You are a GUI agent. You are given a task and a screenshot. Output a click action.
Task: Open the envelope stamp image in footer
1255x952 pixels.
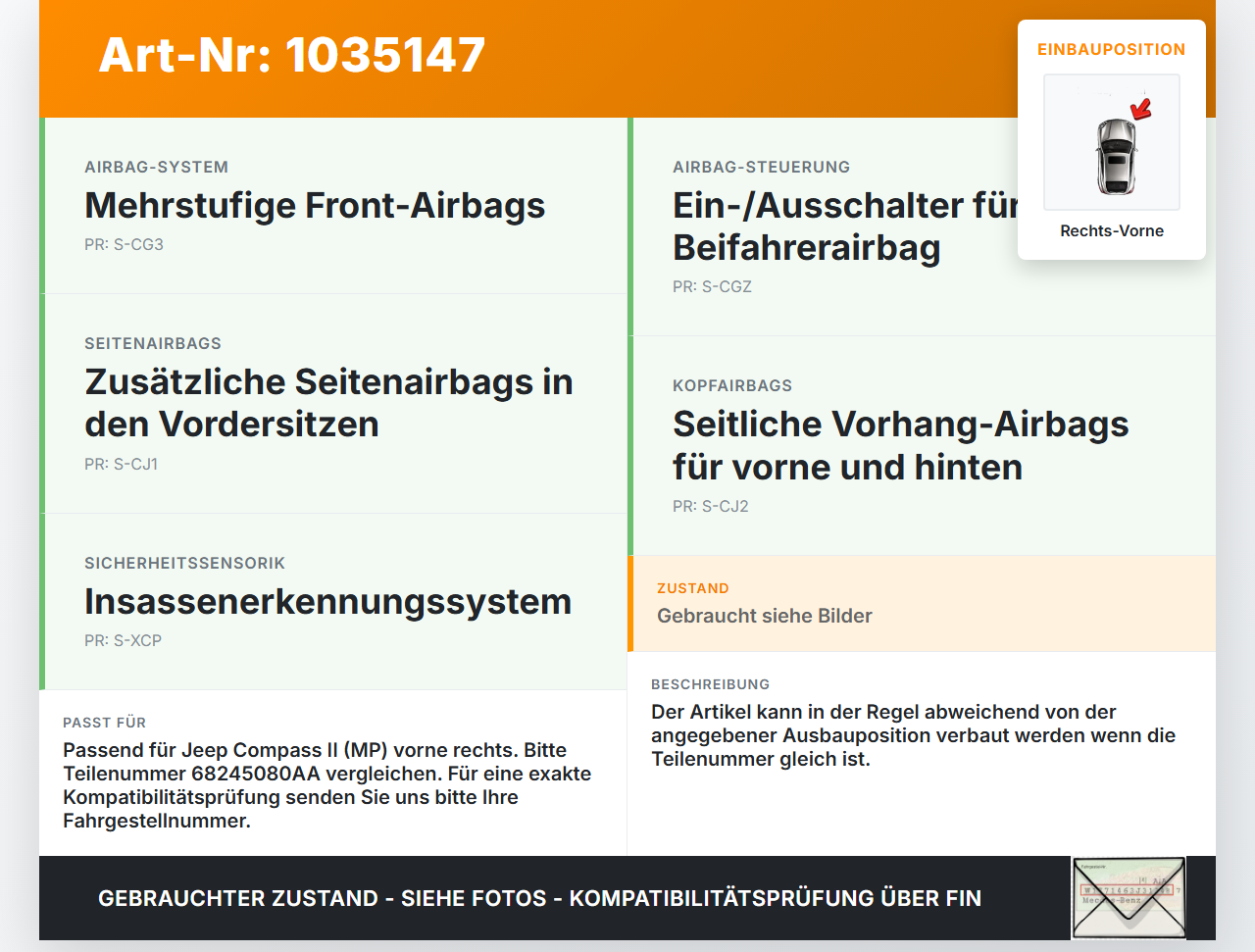tap(1129, 898)
